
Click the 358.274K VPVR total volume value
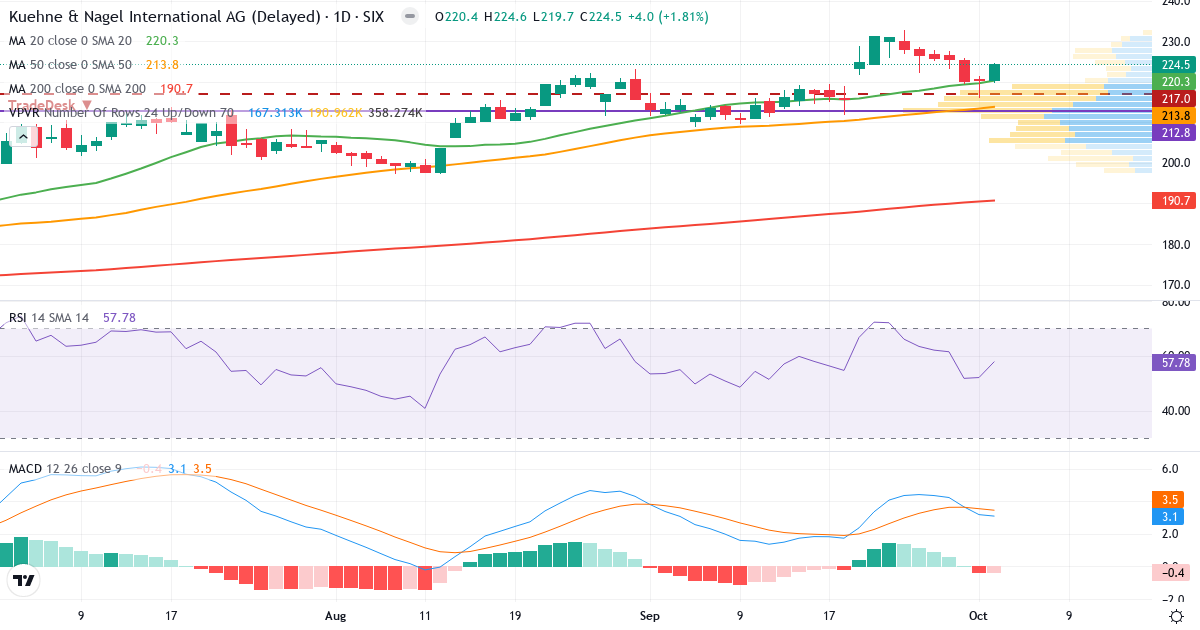395,113
